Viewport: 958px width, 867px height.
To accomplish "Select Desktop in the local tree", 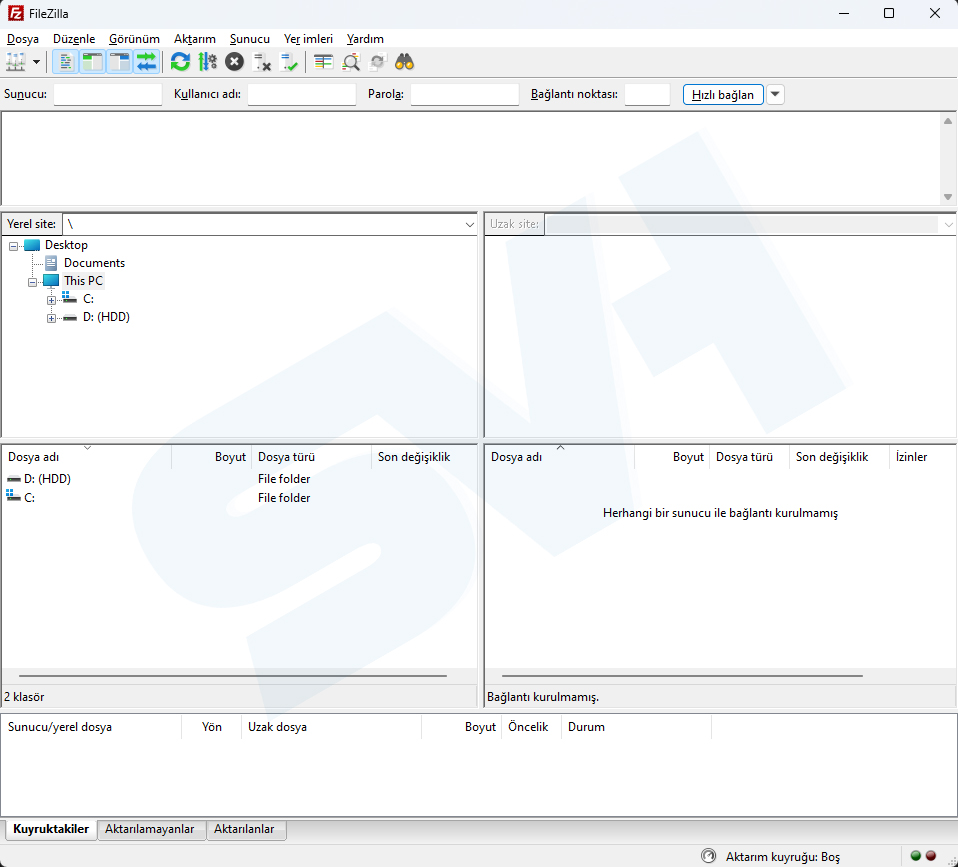I will [x=66, y=245].
